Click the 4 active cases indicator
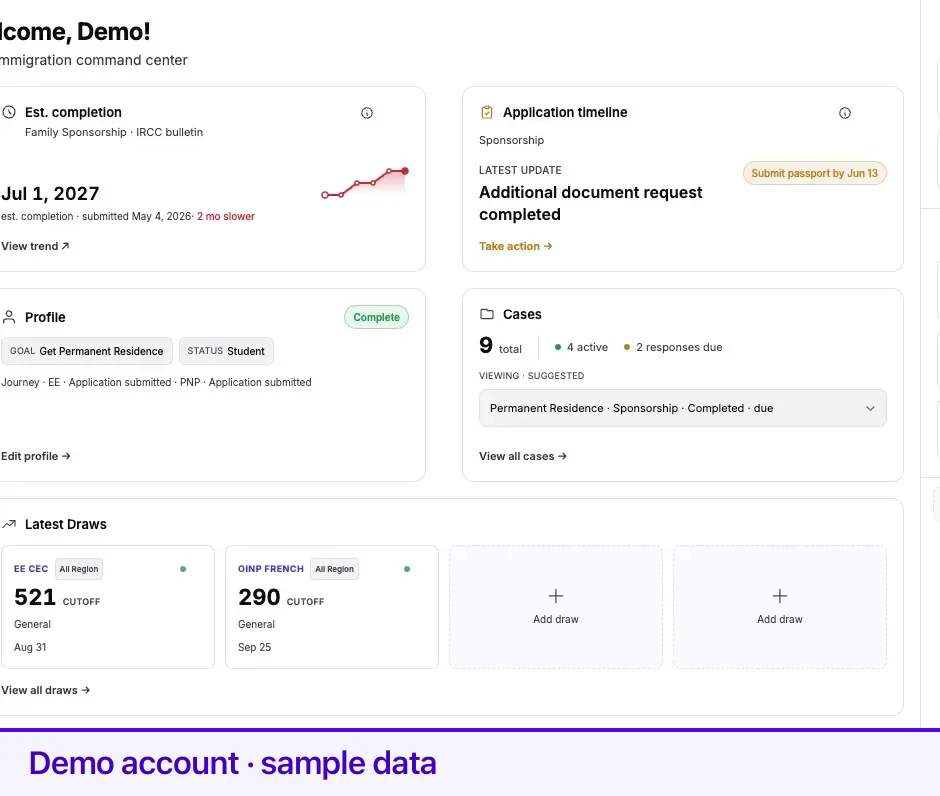Image resolution: width=940 pixels, height=796 pixels. click(x=582, y=347)
